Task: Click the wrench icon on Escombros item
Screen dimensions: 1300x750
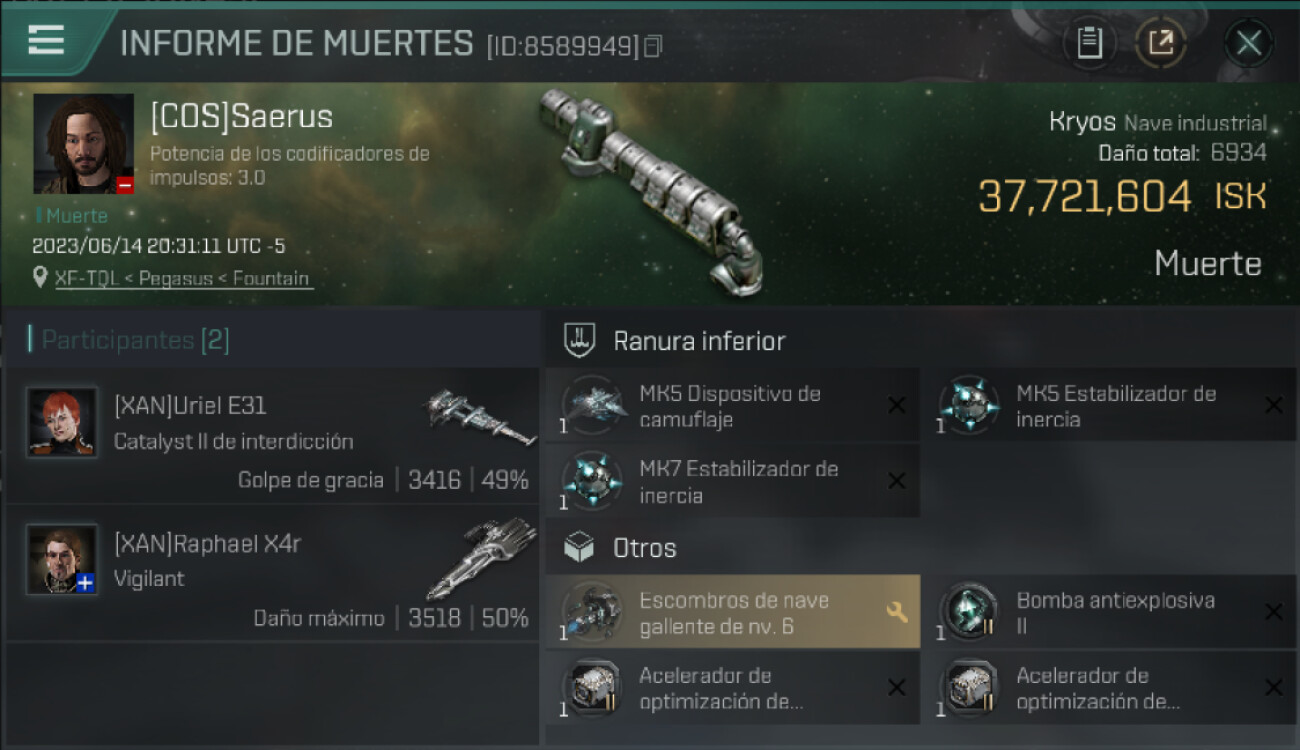Action: [x=897, y=612]
